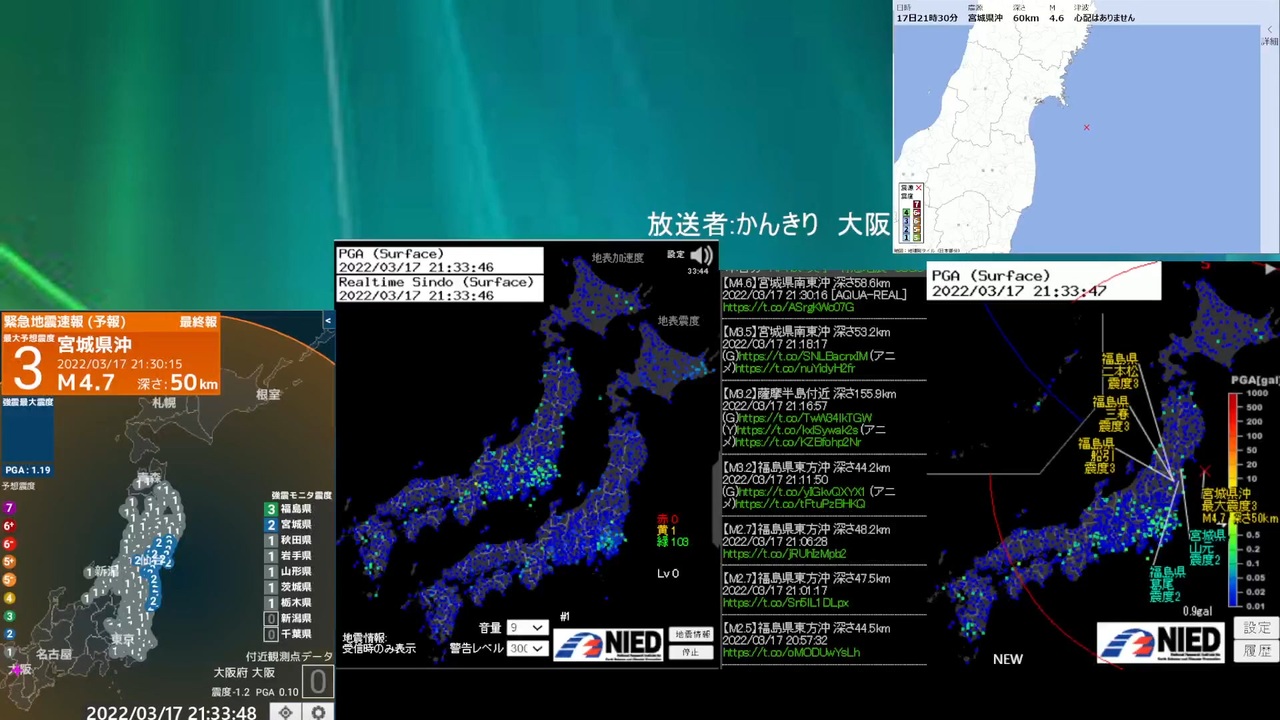Collapse the left panel with the arrow icon
This screenshot has height=720, width=1280.
(x=328, y=321)
